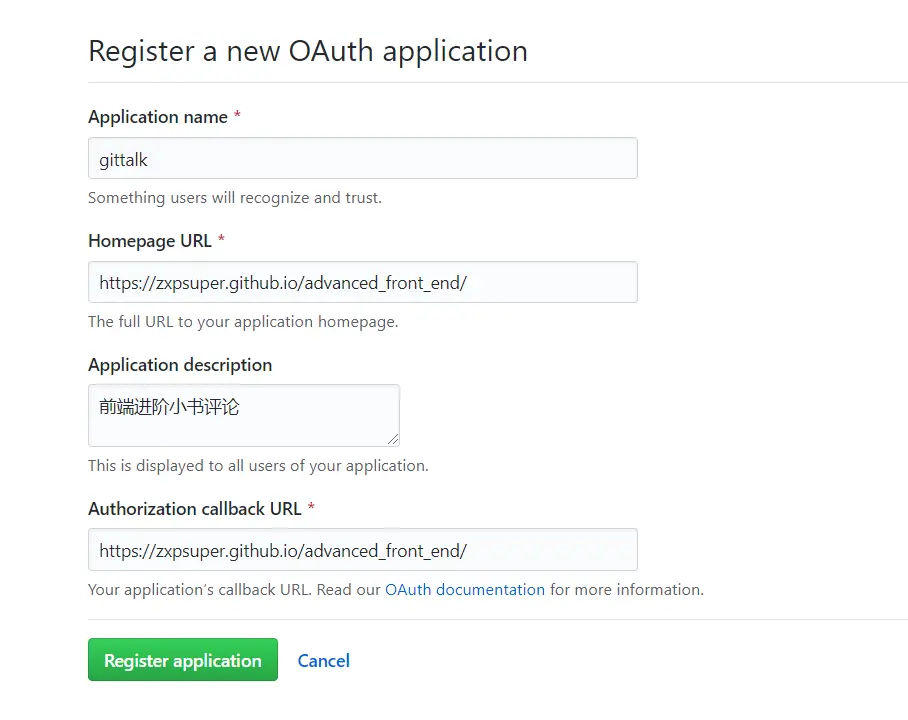Click the "displayed to all users" hint text

point(258,466)
